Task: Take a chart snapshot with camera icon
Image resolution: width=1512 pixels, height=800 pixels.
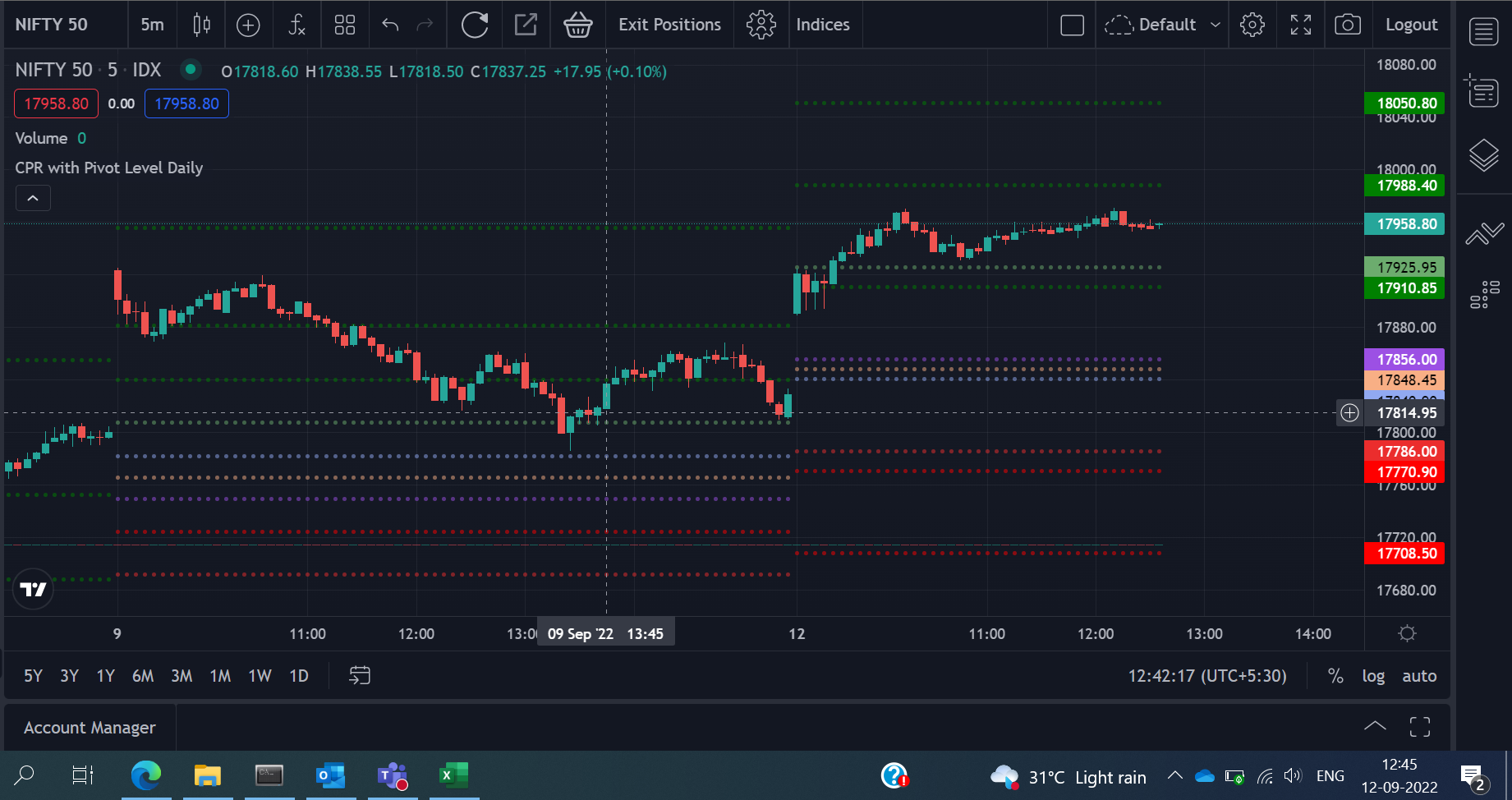Action: 1348,25
